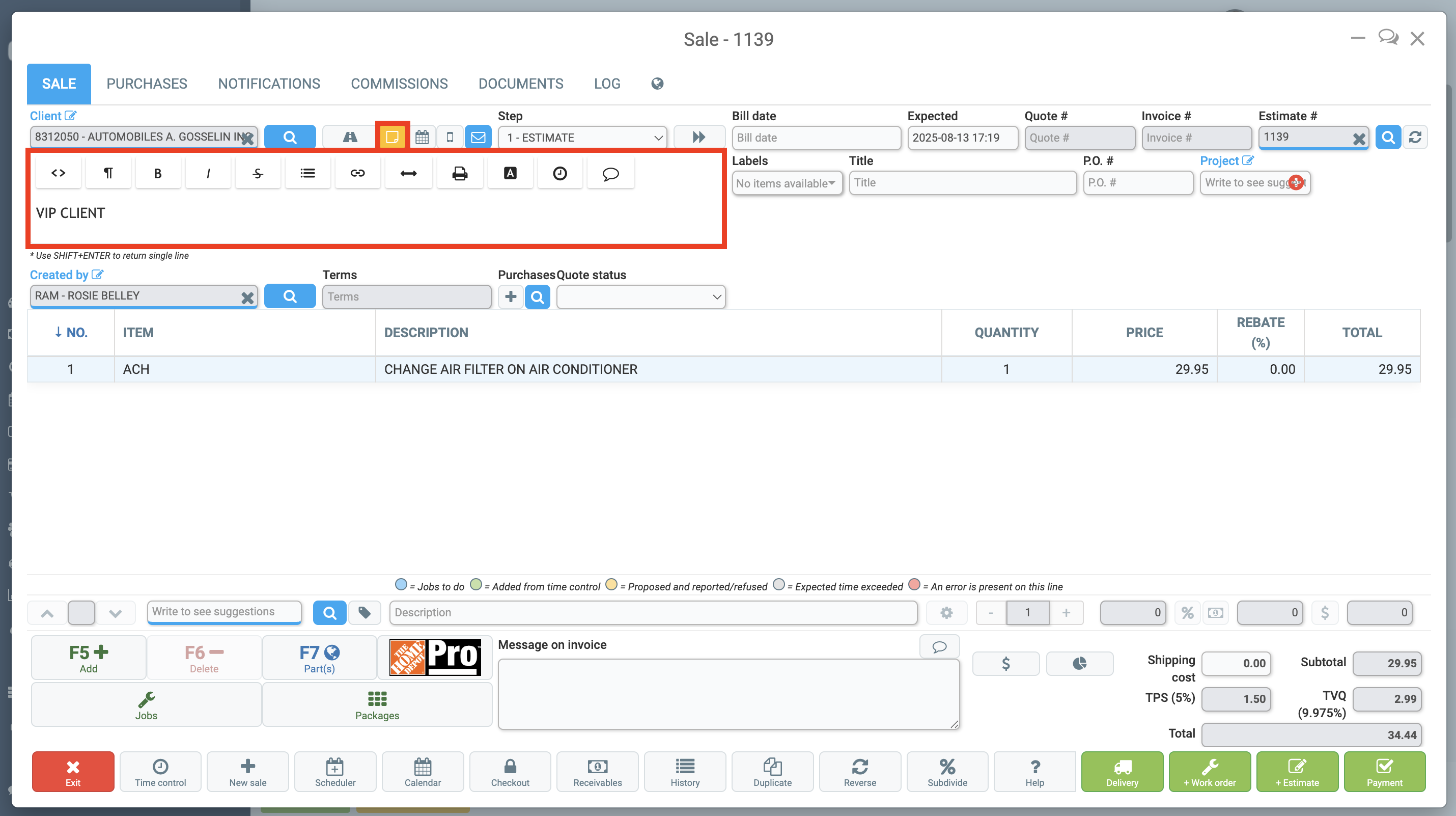Click the Message on invoice text area
This screenshot has width=1456, height=816.
728,694
